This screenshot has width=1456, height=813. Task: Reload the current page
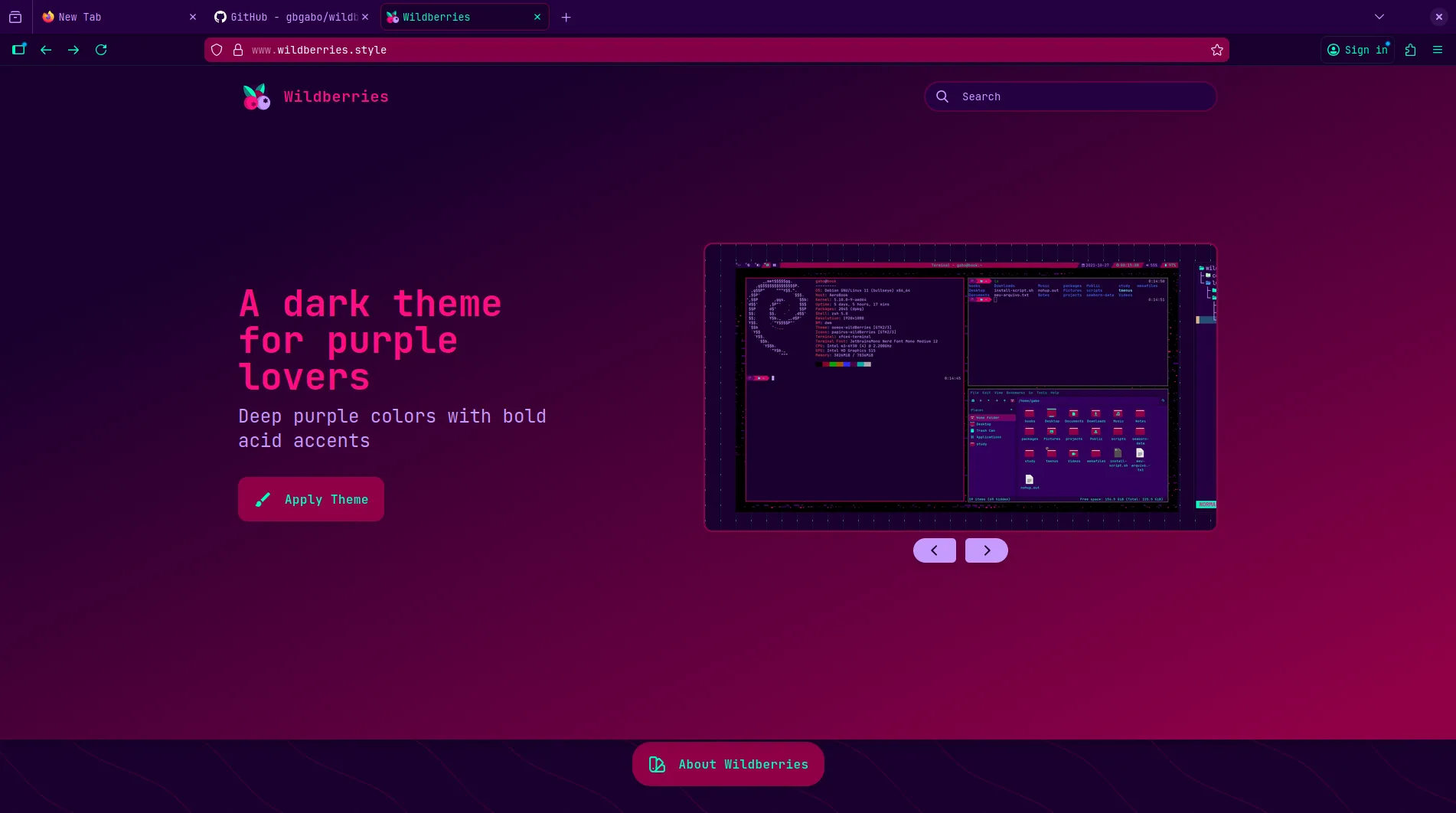(x=101, y=51)
